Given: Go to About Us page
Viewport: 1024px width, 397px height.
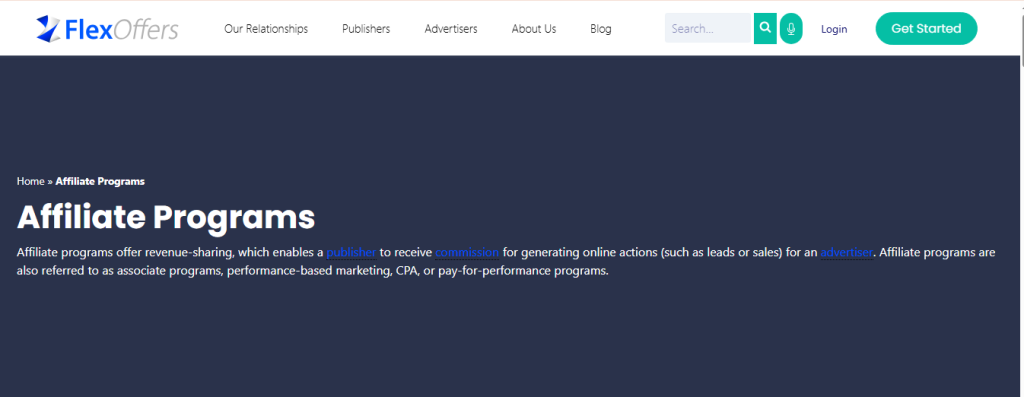Looking at the screenshot, I should [534, 29].
